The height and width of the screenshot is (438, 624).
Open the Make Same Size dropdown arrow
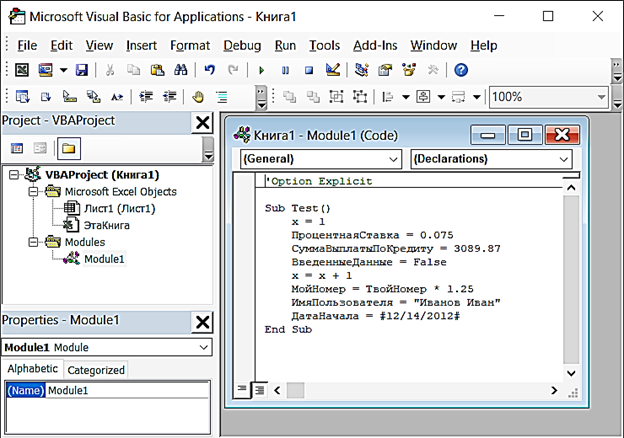[x=477, y=97]
